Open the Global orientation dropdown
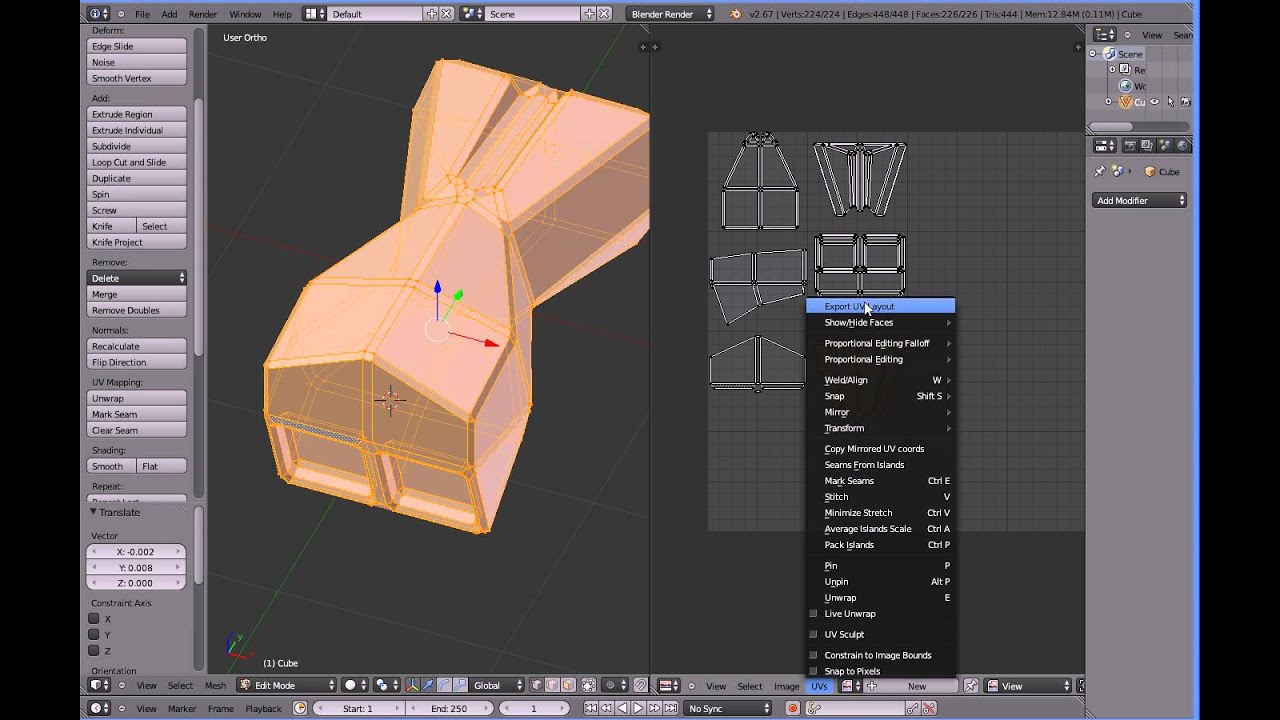The height and width of the screenshot is (720, 1280). click(x=498, y=685)
